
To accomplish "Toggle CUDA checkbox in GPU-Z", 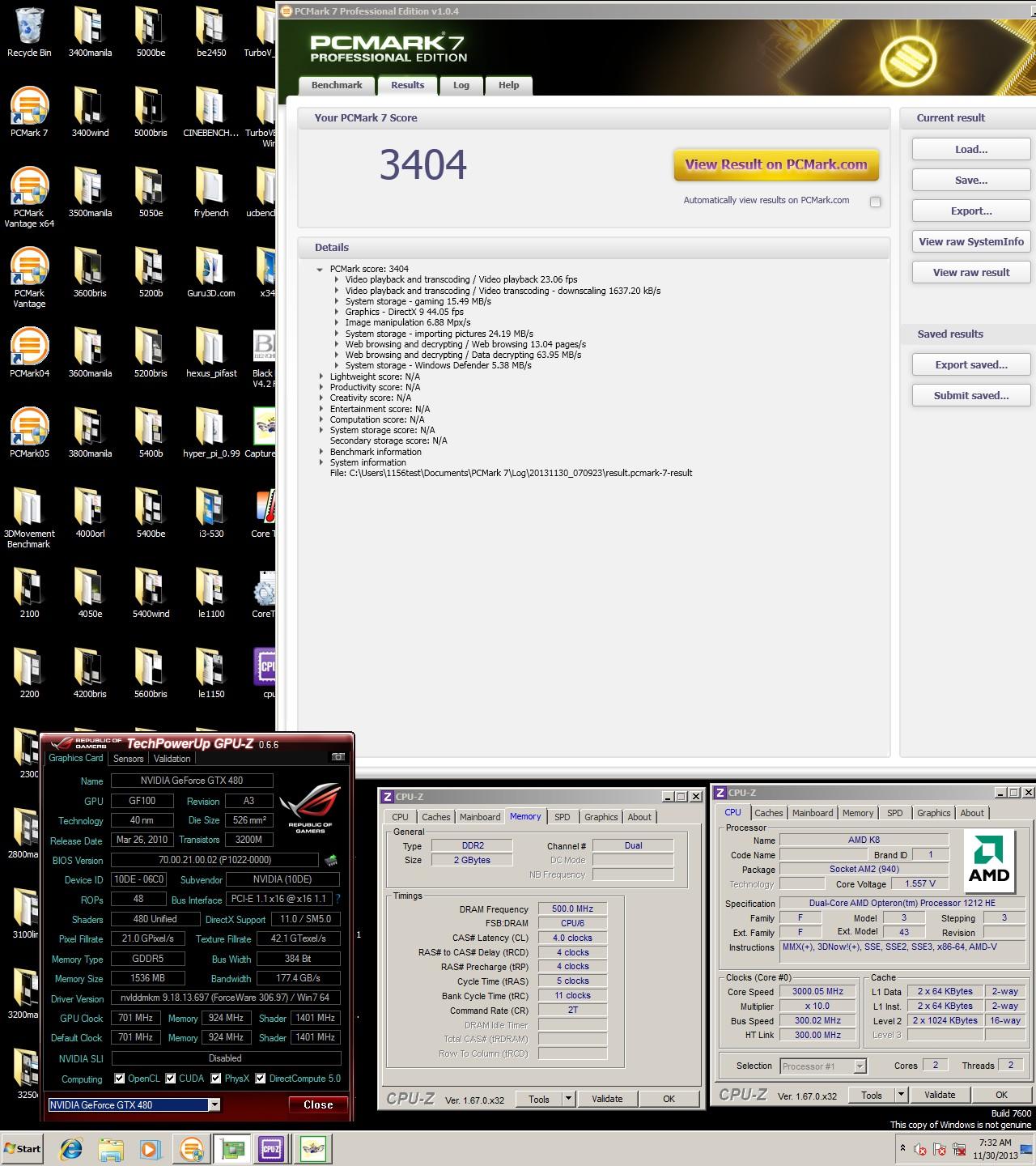I will pyautogui.click(x=171, y=1079).
